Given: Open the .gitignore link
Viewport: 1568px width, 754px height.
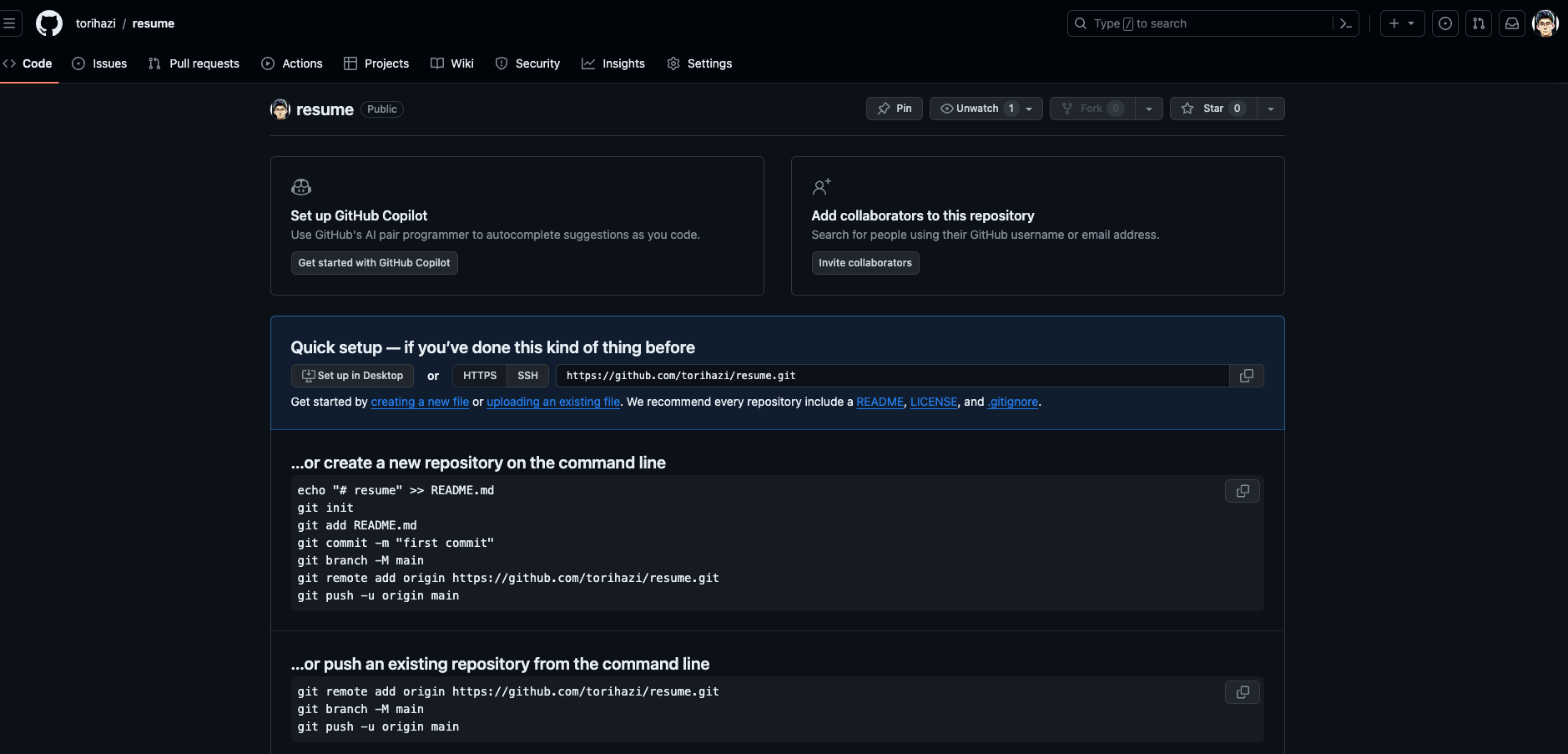Looking at the screenshot, I should (x=1013, y=402).
